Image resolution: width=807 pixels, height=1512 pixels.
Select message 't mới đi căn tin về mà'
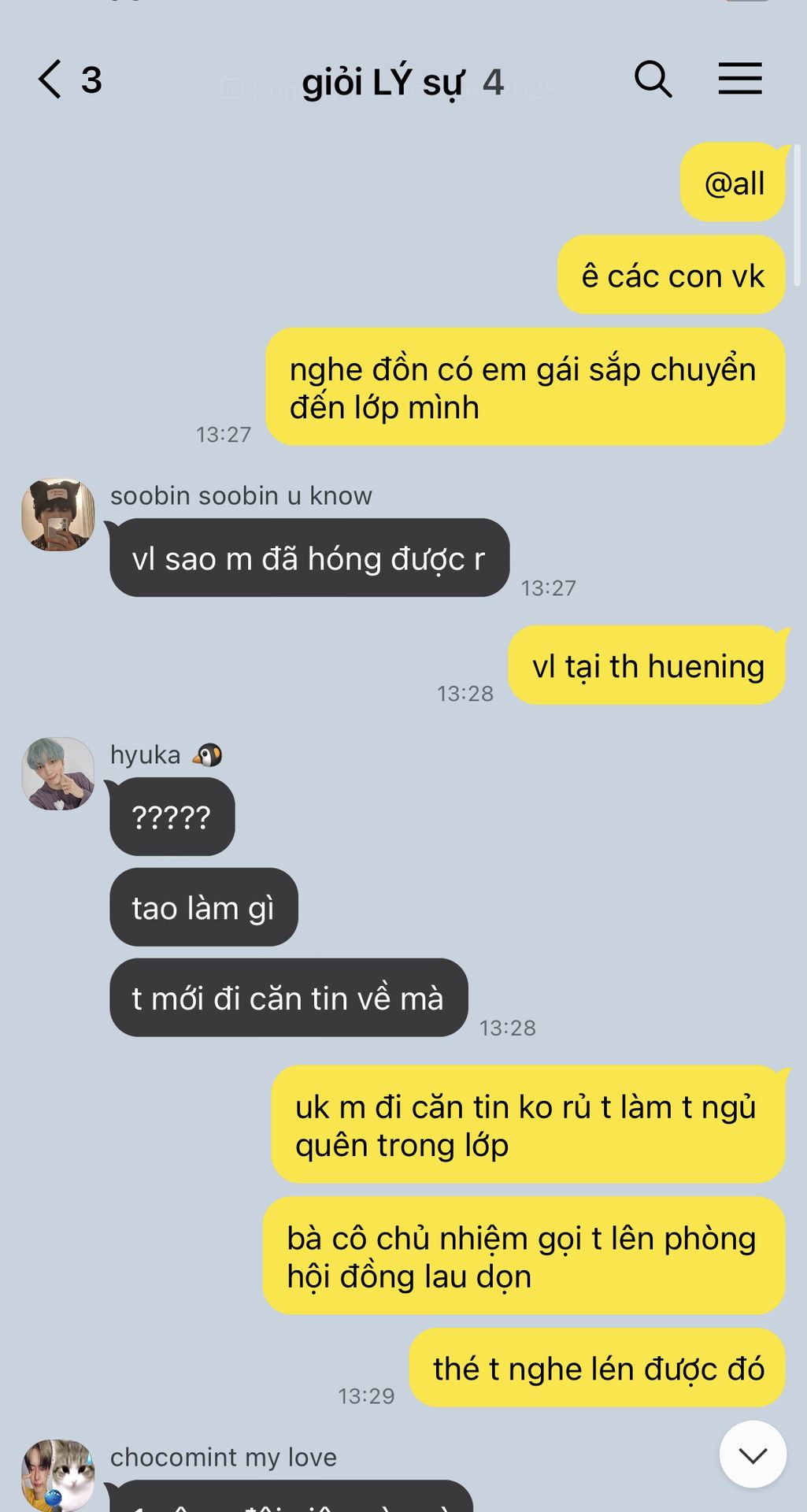[288, 998]
